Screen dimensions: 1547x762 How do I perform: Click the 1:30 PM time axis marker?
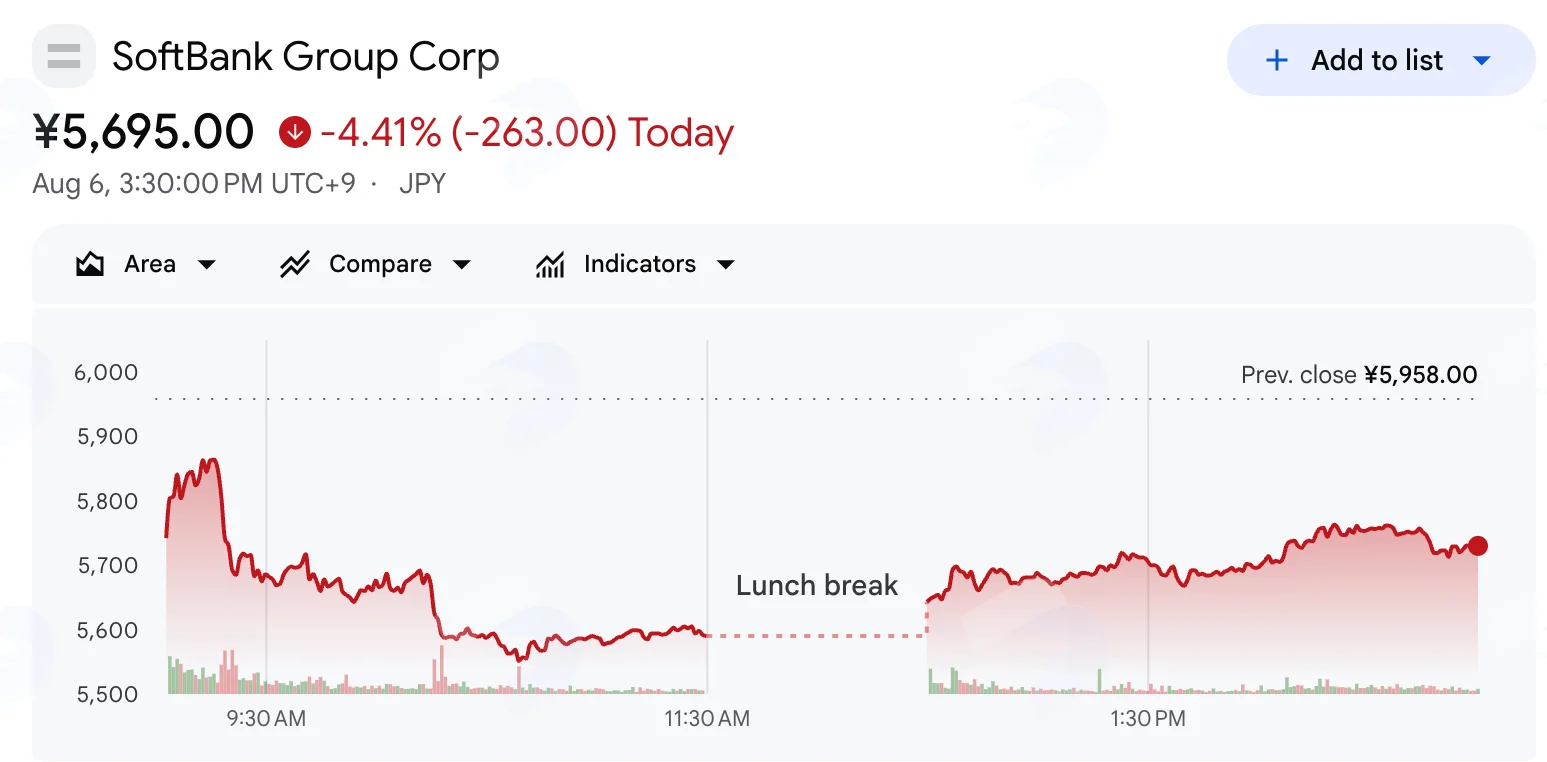point(1148,718)
